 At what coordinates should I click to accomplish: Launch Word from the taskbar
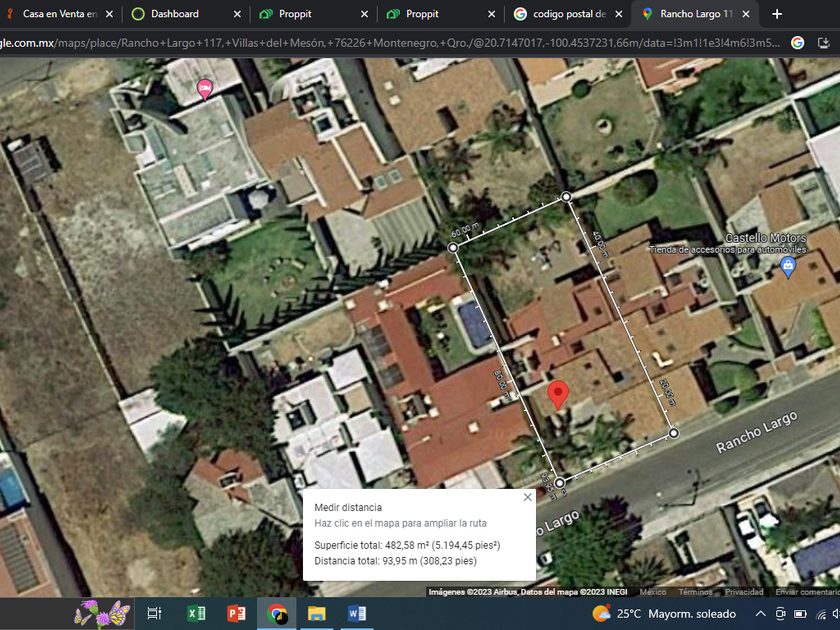[357, 613]
